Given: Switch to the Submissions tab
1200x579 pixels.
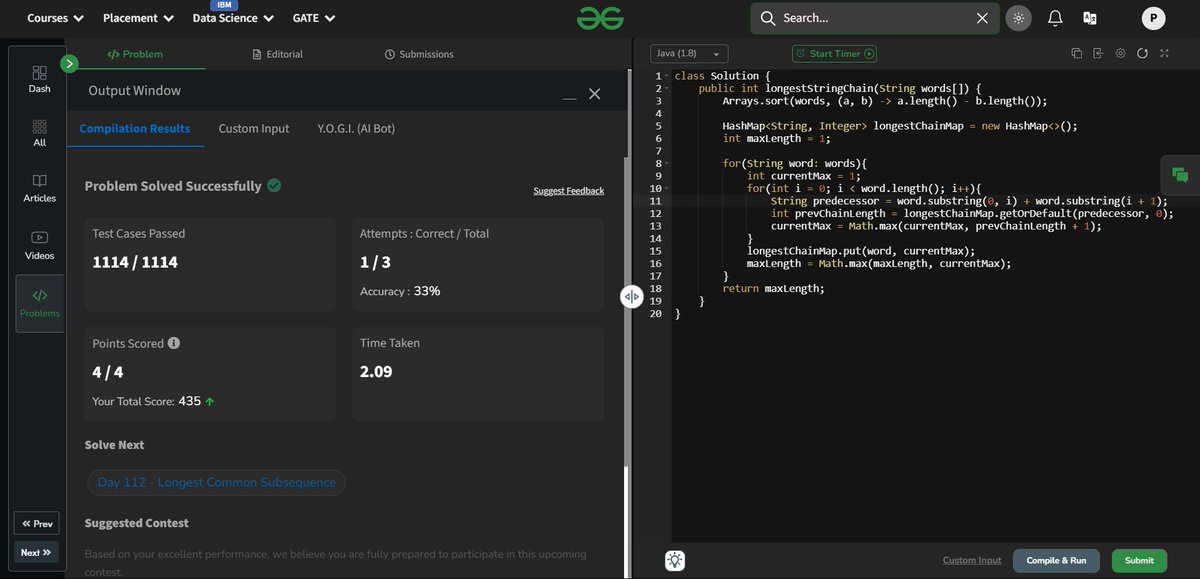Looking at the screenshot, I should [x=419, y=54].
